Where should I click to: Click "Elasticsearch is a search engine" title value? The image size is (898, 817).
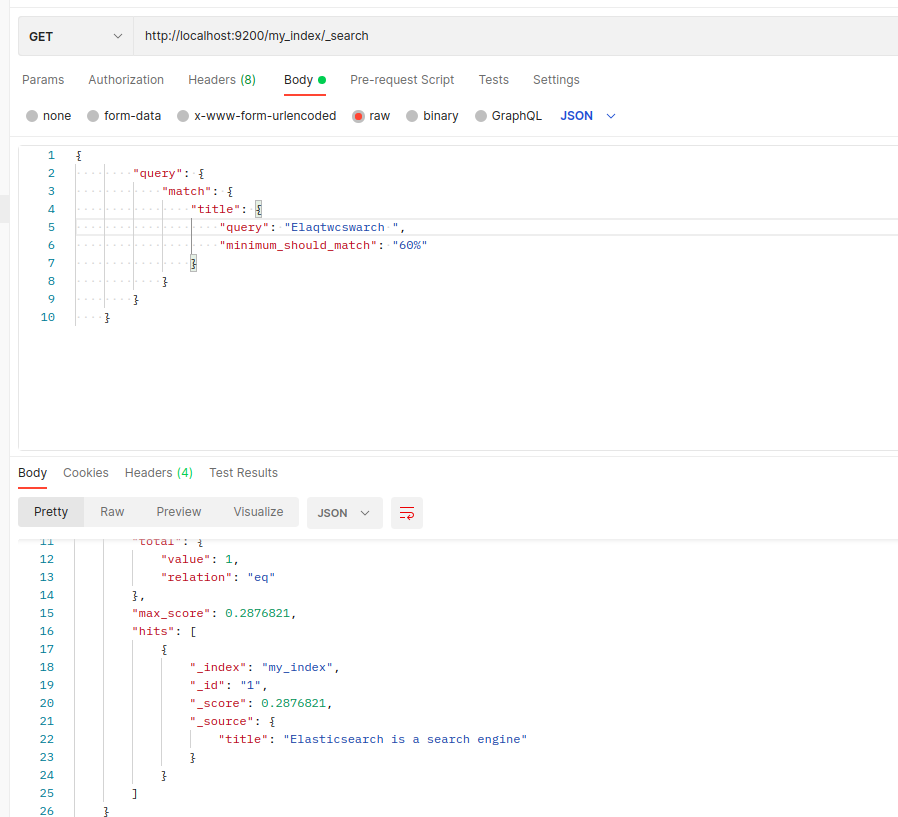[x=405, y=739]
